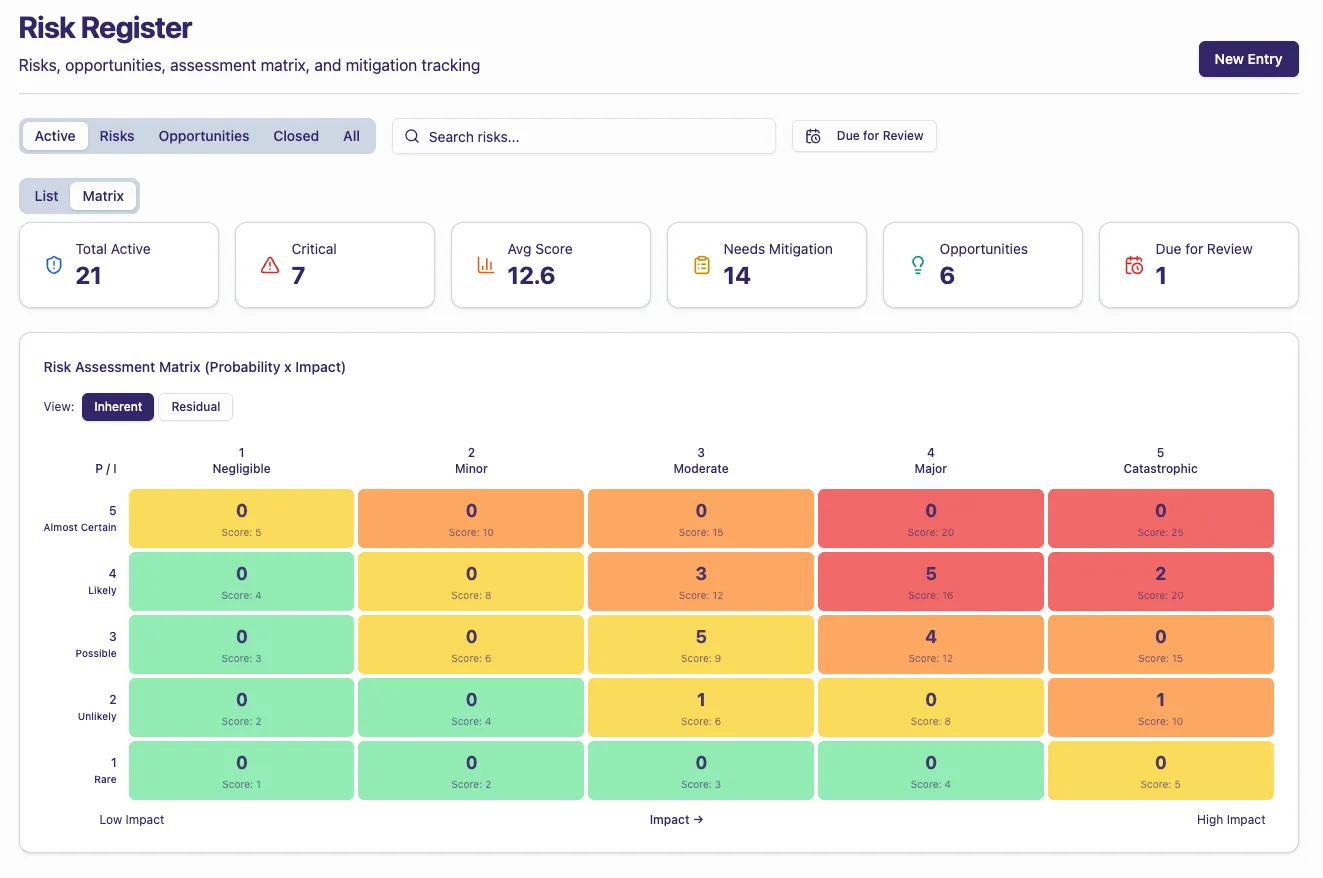Click the calendar icon inside Due for Review button
1323x878 pixels.
click(x=814, y=135)
